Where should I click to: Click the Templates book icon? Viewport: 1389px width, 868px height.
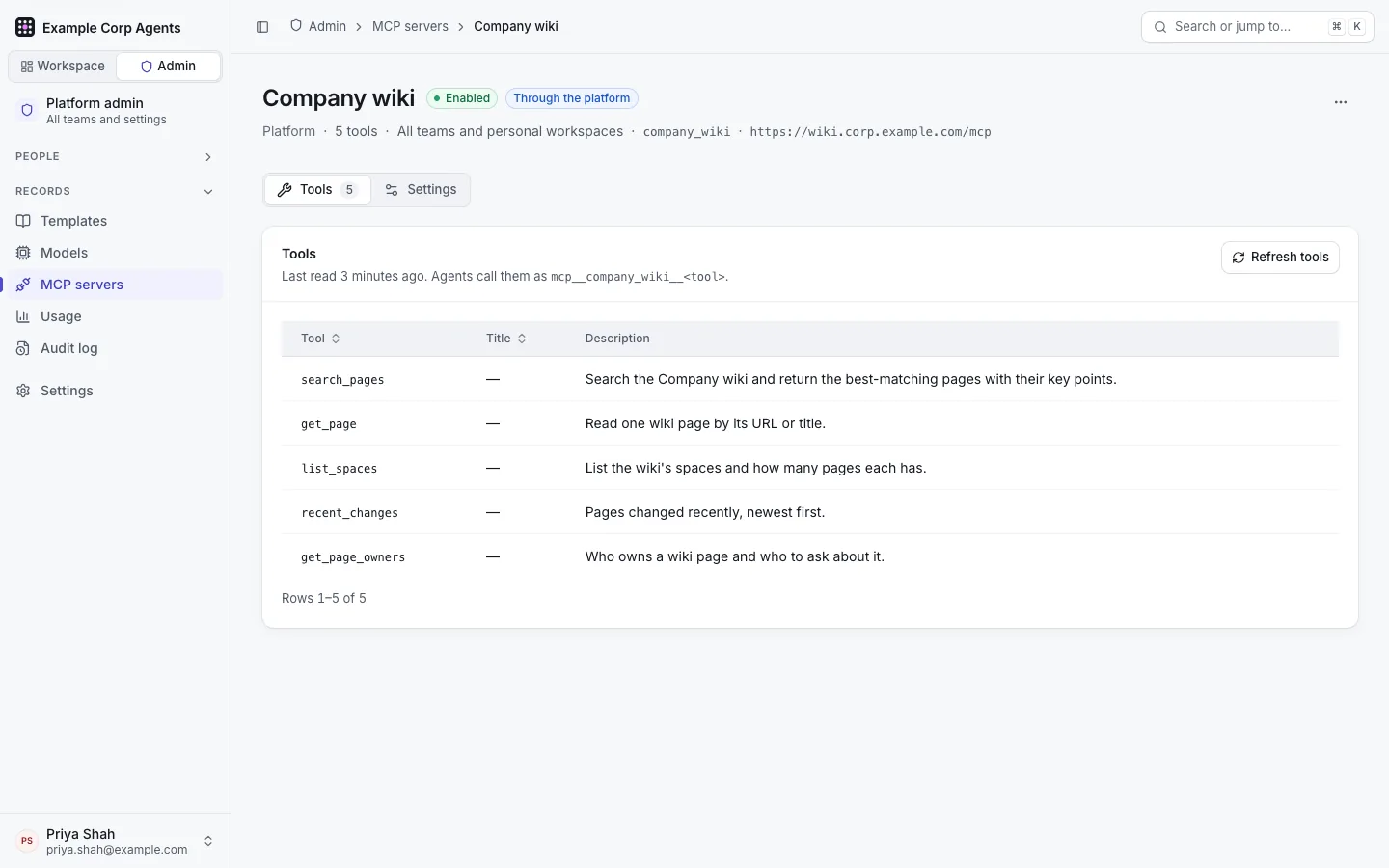tap(23, 221)
